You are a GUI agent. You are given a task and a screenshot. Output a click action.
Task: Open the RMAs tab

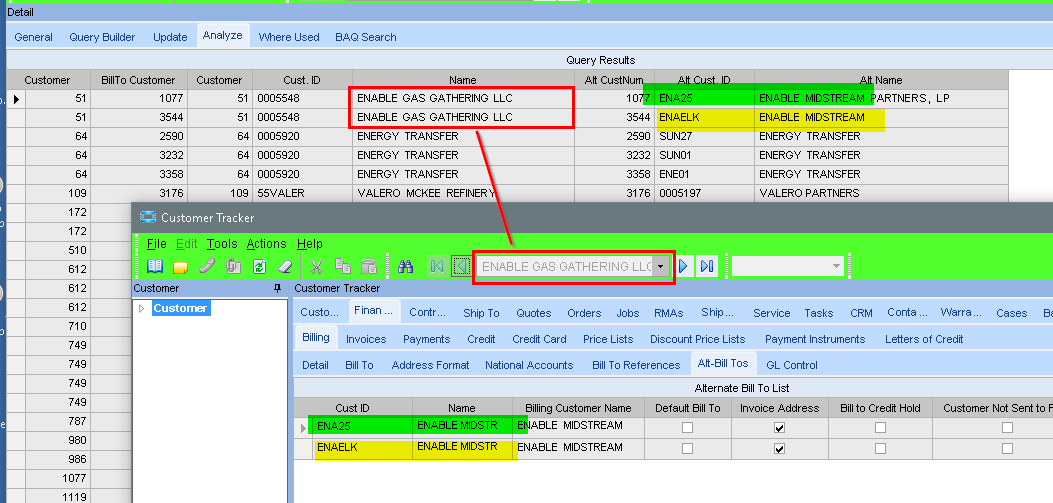point(670,313)
